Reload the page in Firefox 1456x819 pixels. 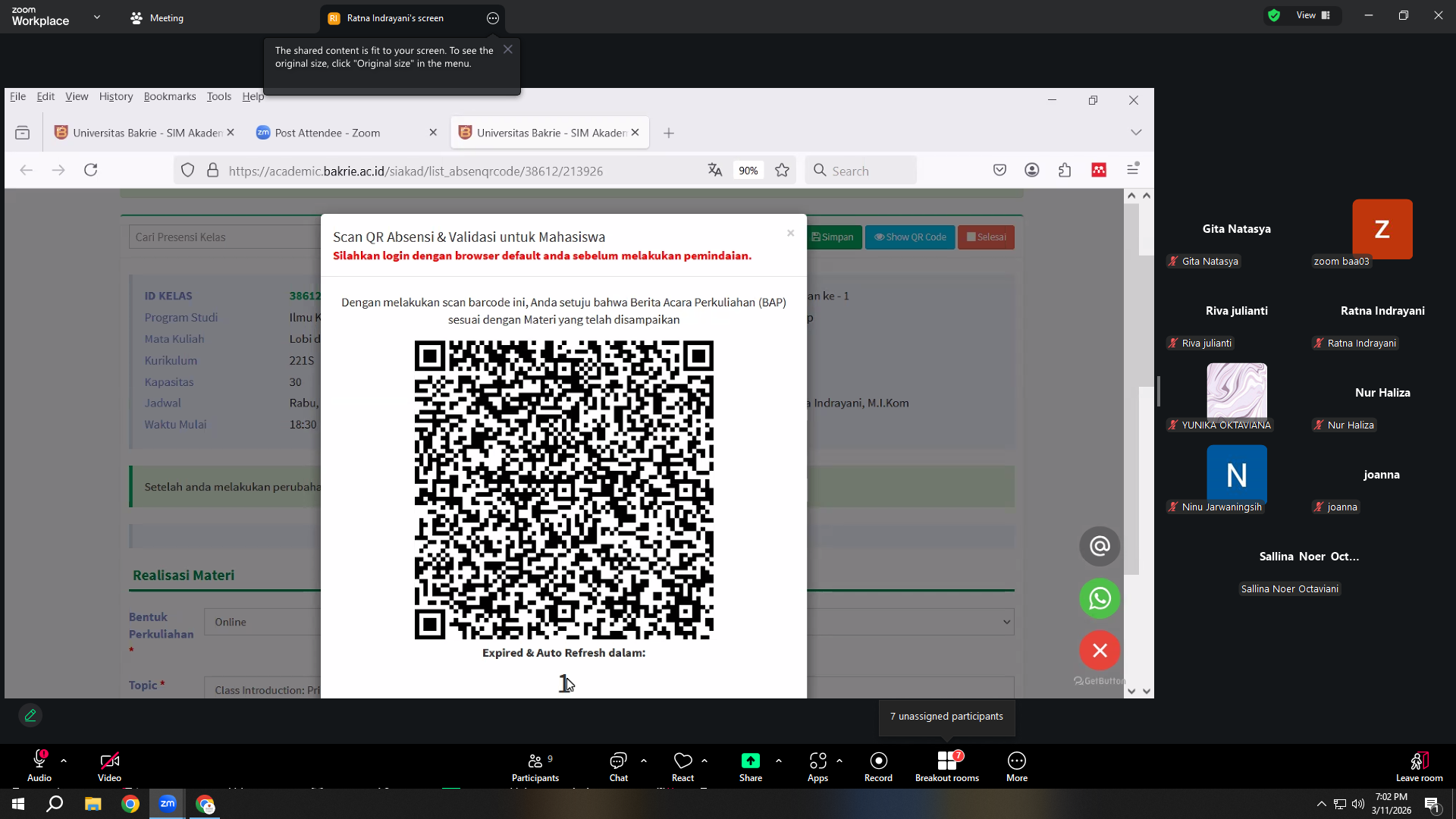point(91,170)
